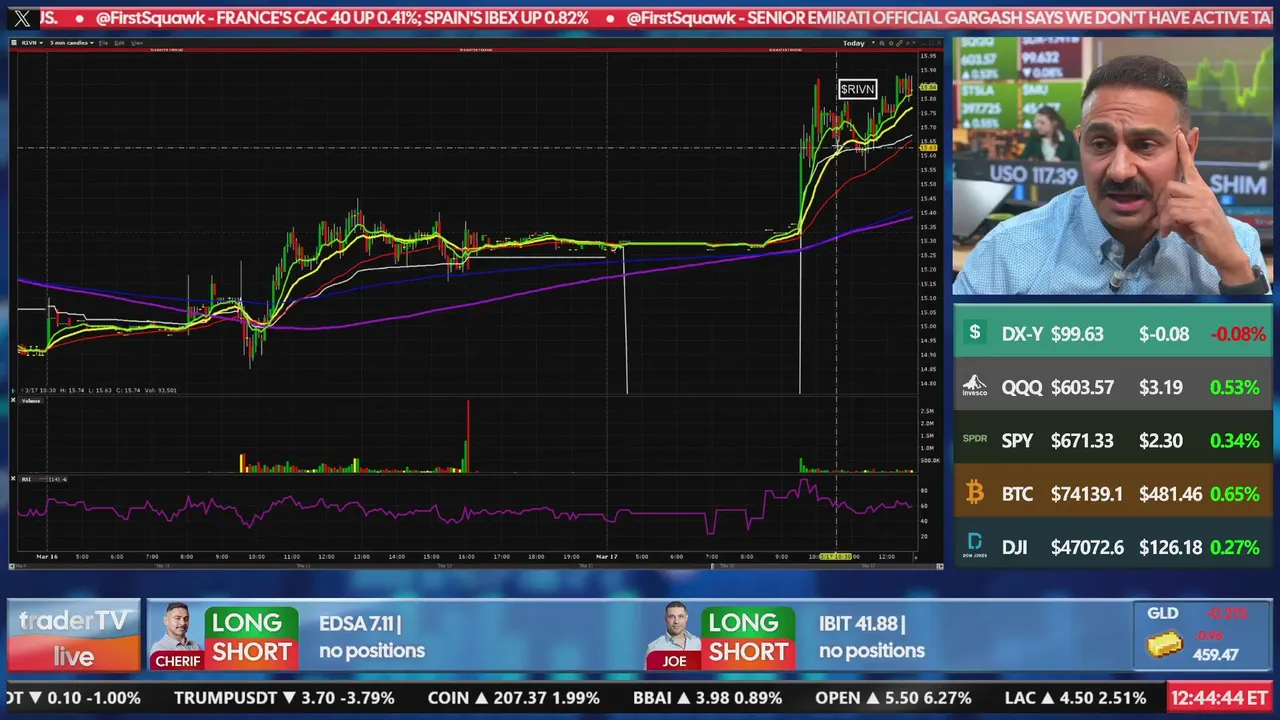Click OPEN 5.50 in the bottom ticker

893,698
